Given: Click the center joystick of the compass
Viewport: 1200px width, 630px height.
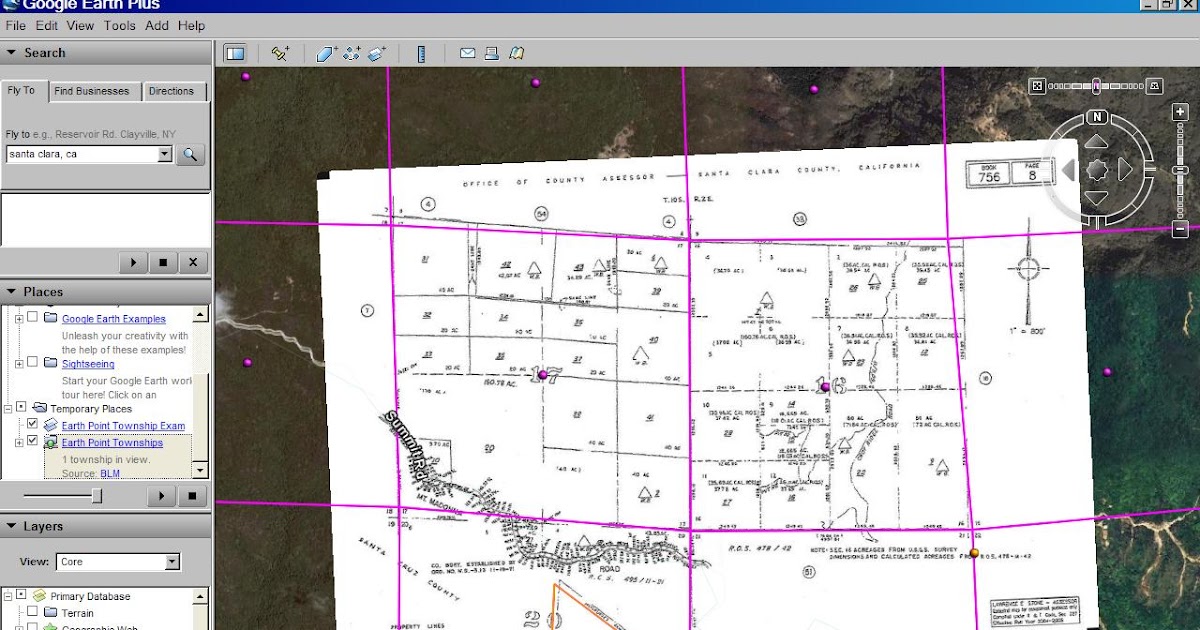Looking at the screenshot, I should pyautogui.click(x=1097, y=170).
